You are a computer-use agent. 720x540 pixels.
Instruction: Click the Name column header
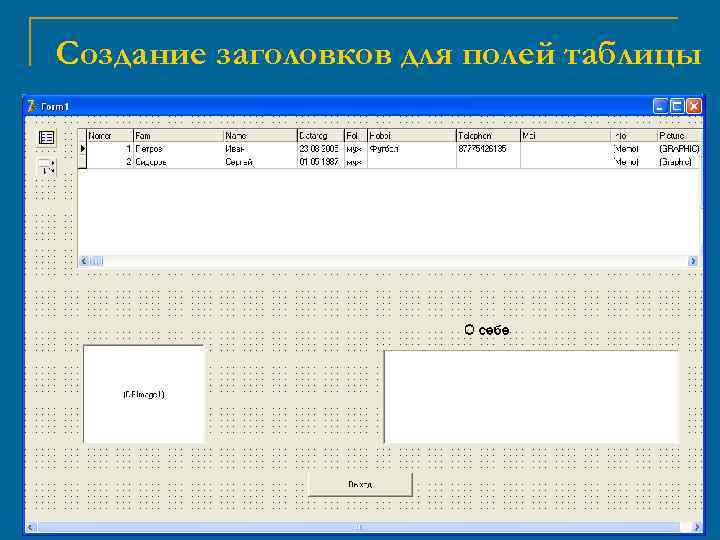click(x=260, y=136)
